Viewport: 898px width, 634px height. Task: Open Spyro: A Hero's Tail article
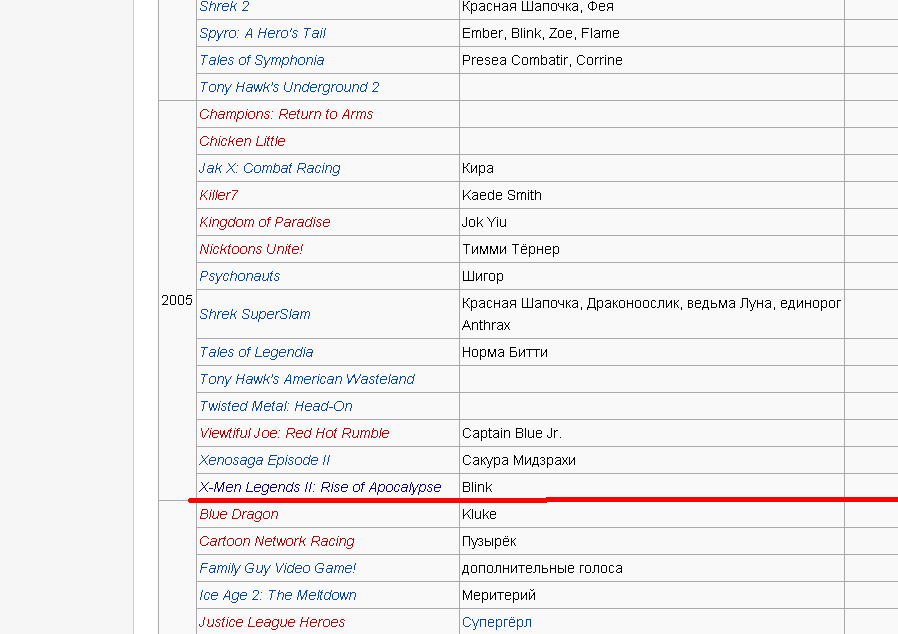[x=262, y=33]
